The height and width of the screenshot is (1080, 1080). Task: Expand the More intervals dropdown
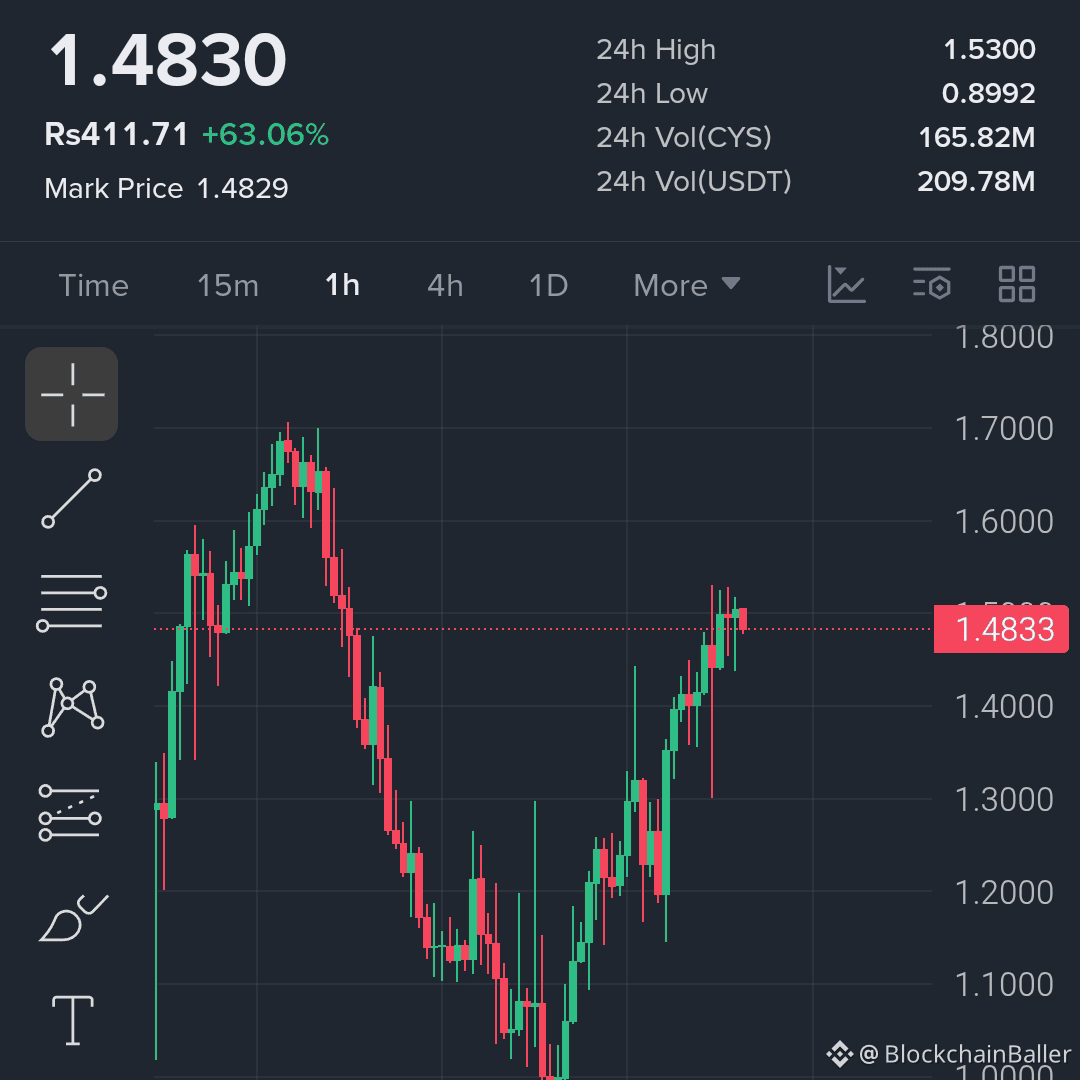tap(687, 285)
